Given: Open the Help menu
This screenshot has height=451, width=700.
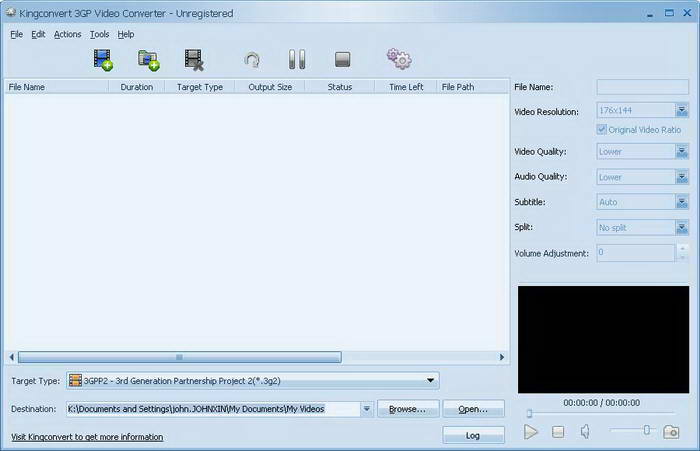Looking at the screenshot, I should [126, 34].
